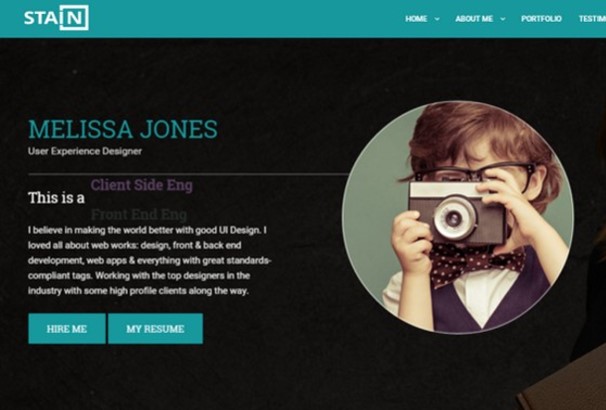Expand the chevron next to HOME
606x410 pixels.
(437, 19)
